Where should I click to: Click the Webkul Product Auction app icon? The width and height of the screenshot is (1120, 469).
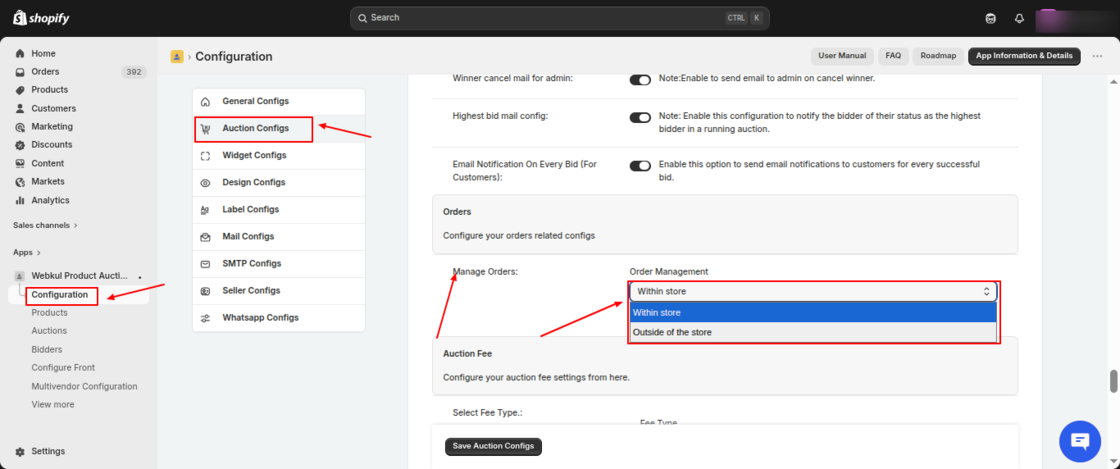pos(20,276)
